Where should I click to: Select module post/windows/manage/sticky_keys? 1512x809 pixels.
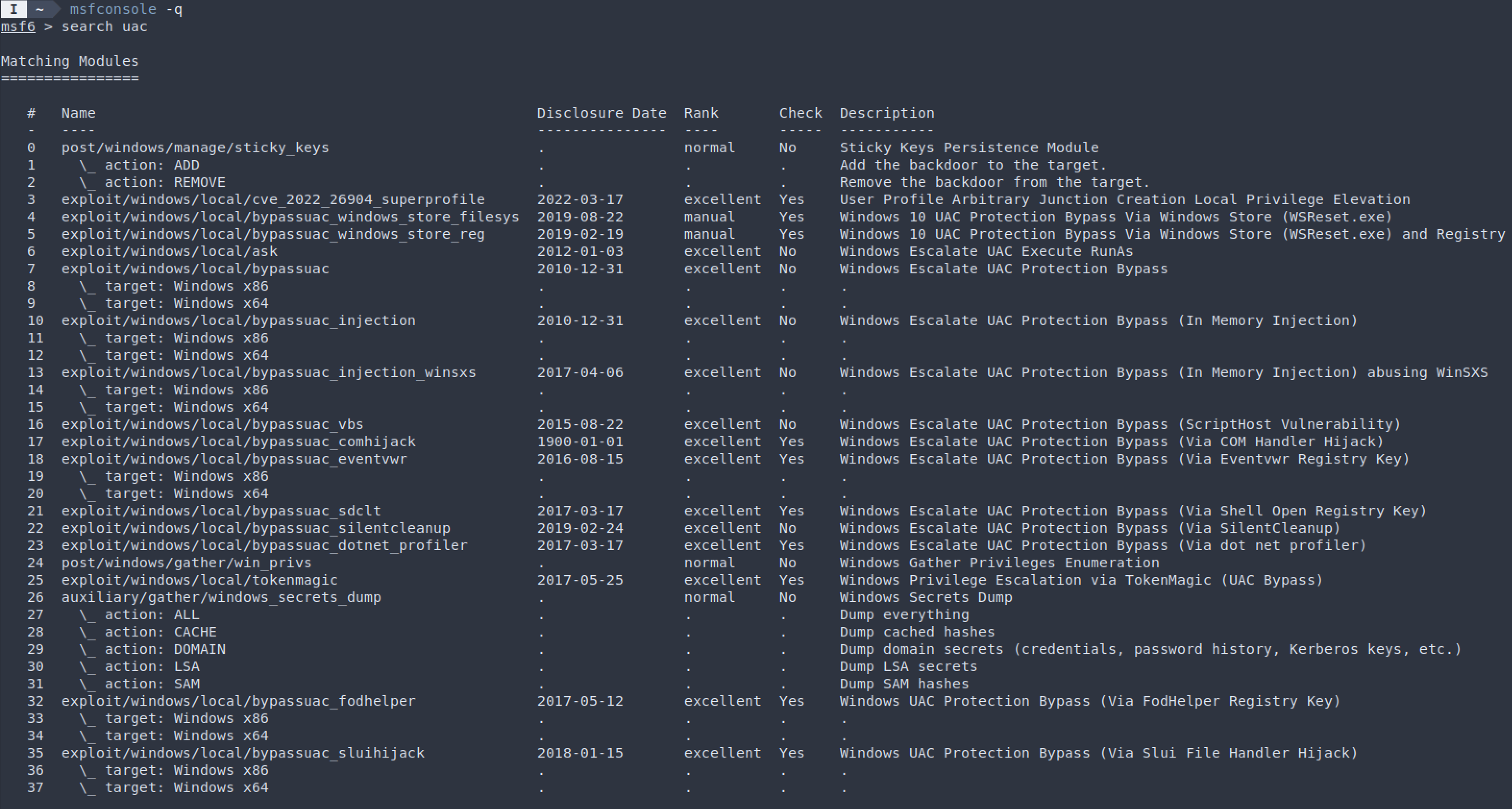(x=196, y=147)
